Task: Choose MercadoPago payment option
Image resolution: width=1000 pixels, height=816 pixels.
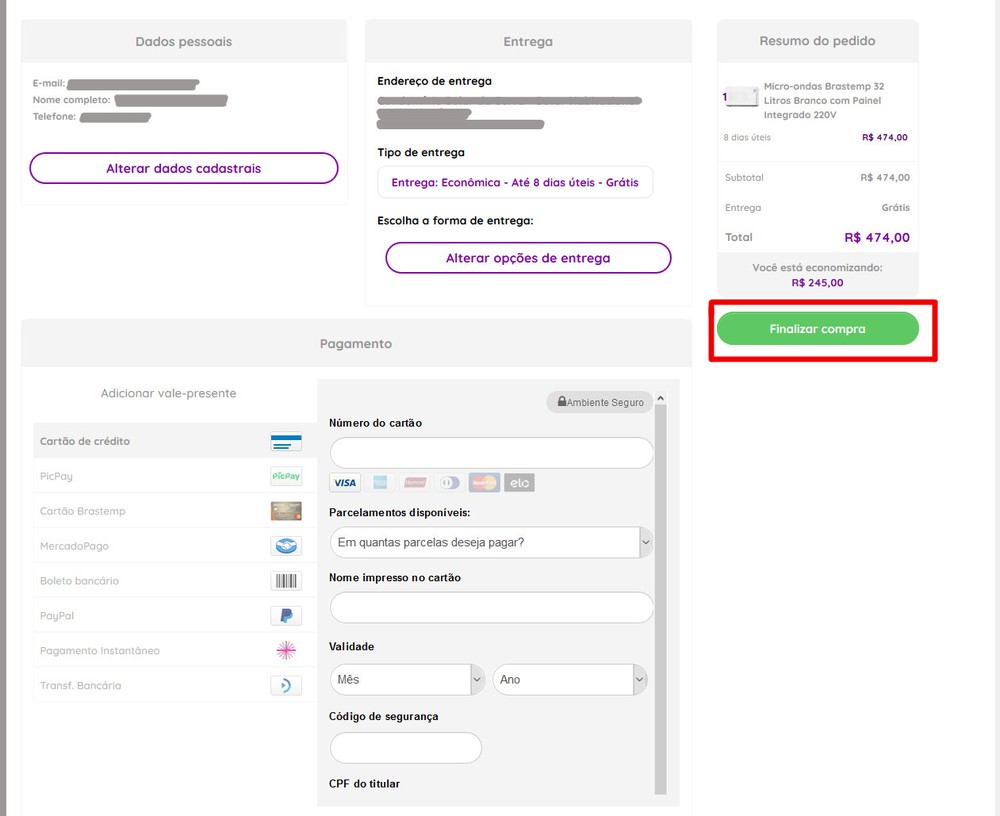Action: [x=175, y=546]
